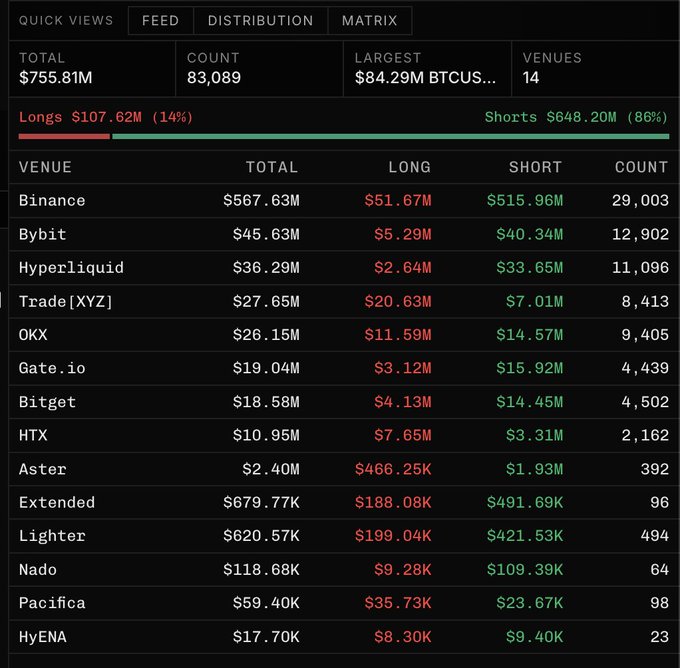680x668 pixels.
Task: Click Bybit short value $40.34M
Action: (x=530, y=234)
